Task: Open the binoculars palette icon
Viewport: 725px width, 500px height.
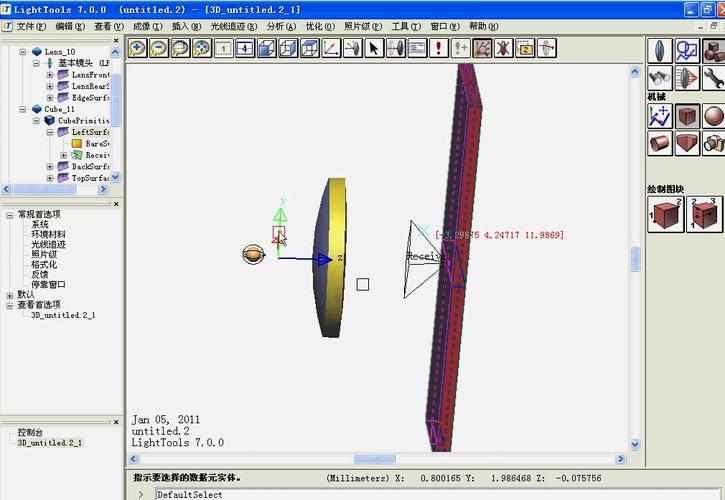Action: [659, 77]
